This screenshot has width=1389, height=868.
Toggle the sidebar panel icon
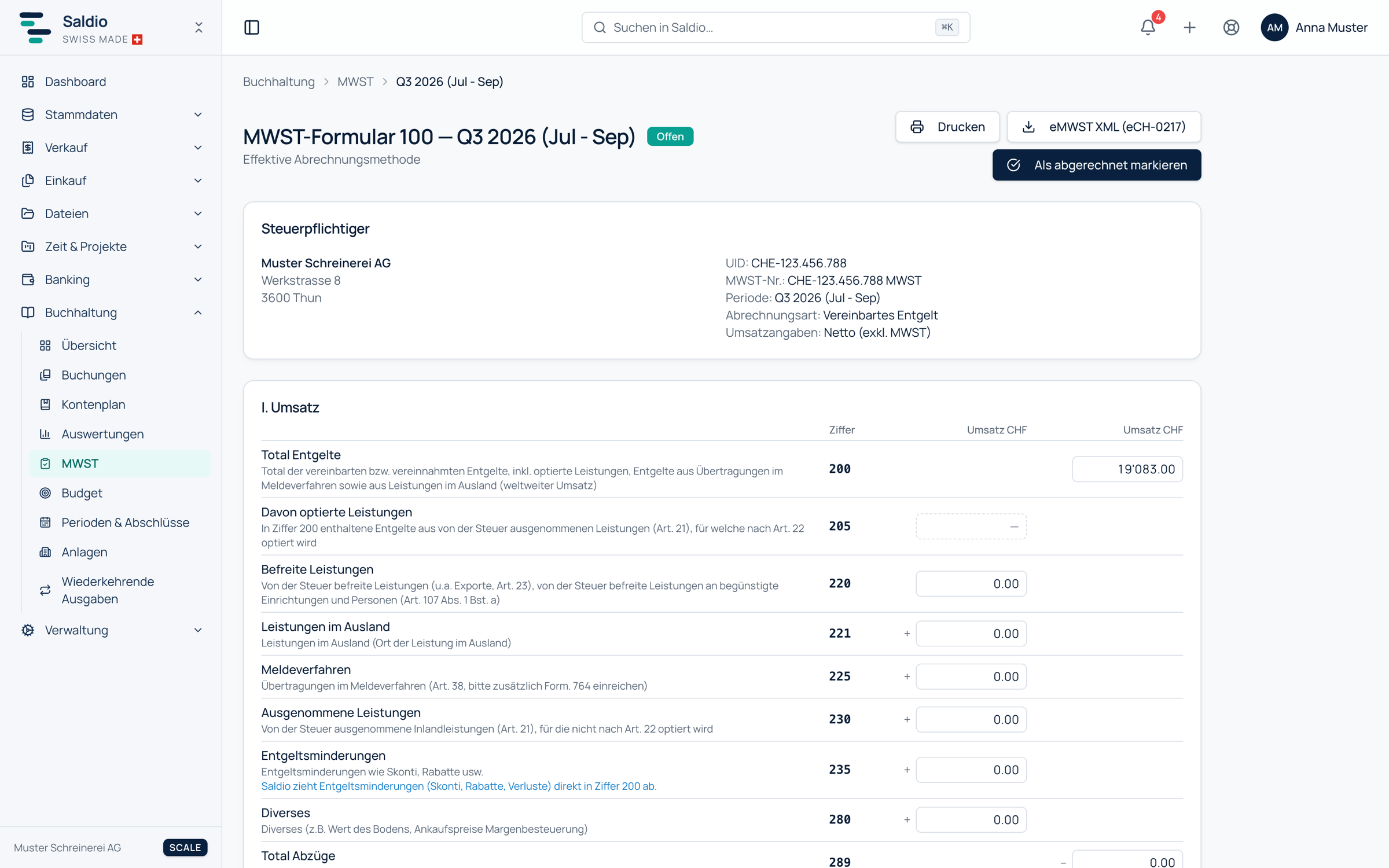(252, 27)
